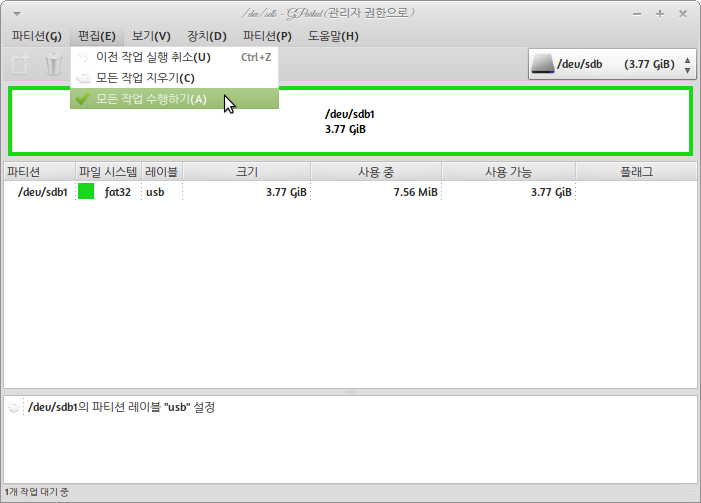
Task: Click green checkmark icon for apply all
Action: [83, 98]
